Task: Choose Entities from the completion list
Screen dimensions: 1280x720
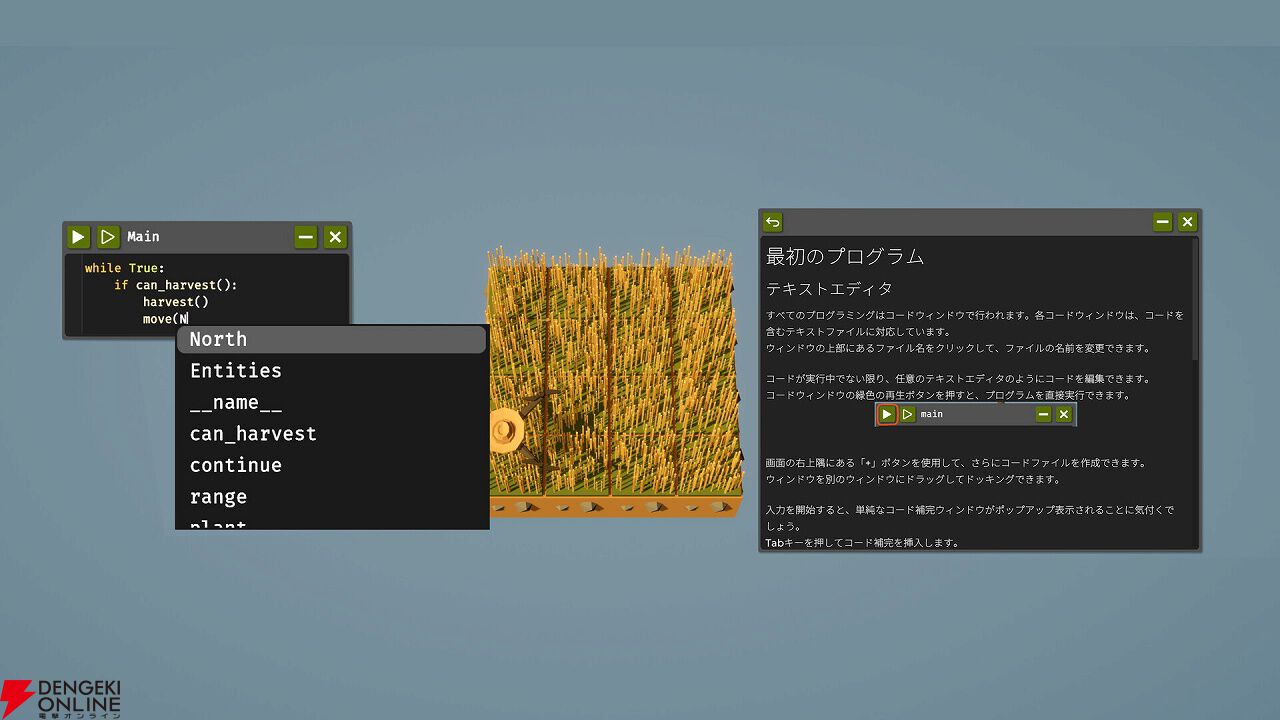Action: click(x=236, y=371)
